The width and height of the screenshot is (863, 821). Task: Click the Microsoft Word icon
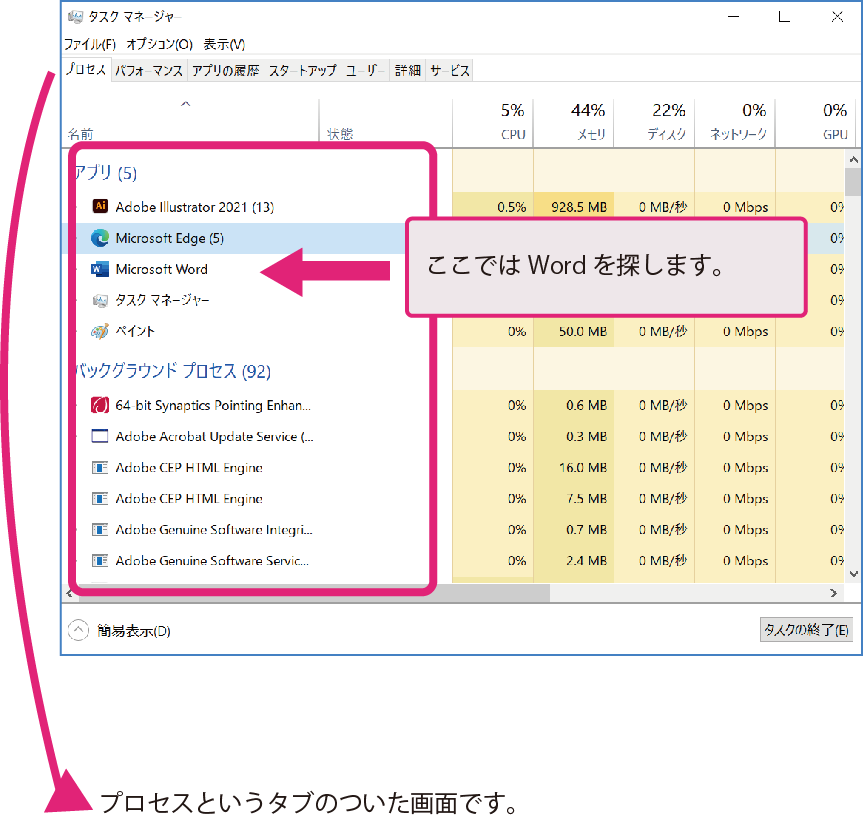click(x=100, y=269)
